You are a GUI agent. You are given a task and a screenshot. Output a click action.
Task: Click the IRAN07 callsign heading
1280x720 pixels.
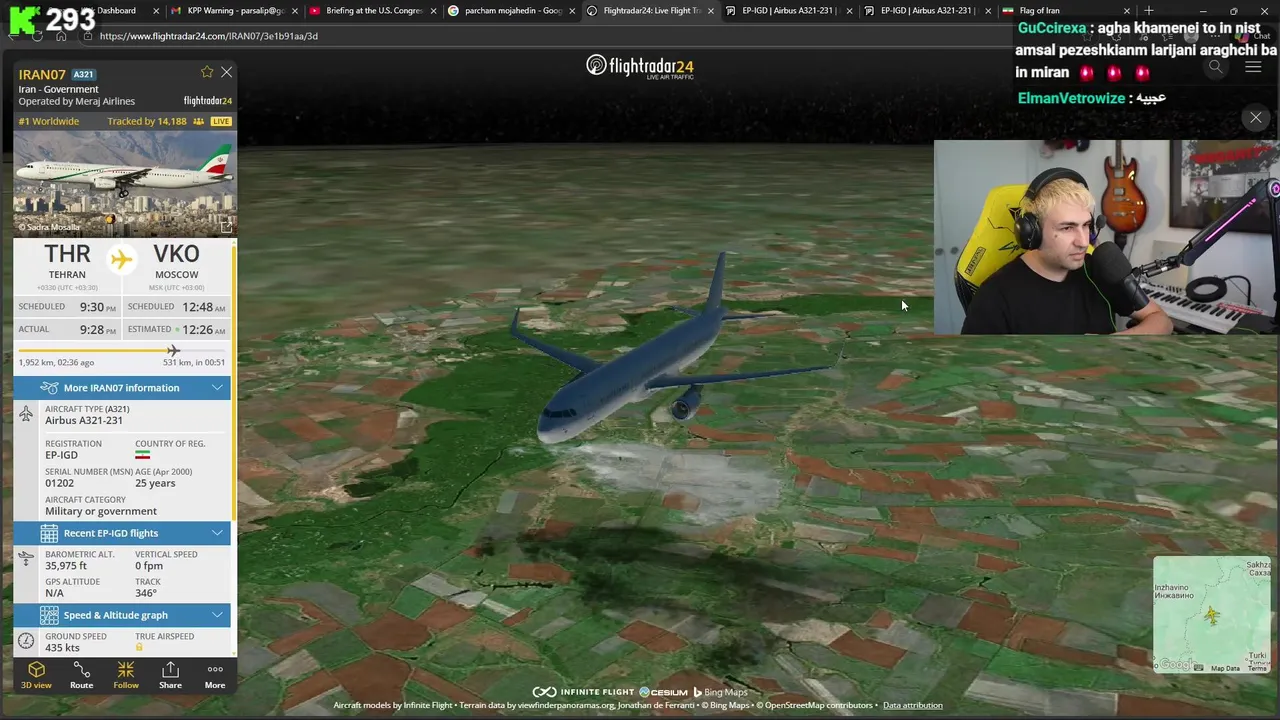[x=42, y=75]
